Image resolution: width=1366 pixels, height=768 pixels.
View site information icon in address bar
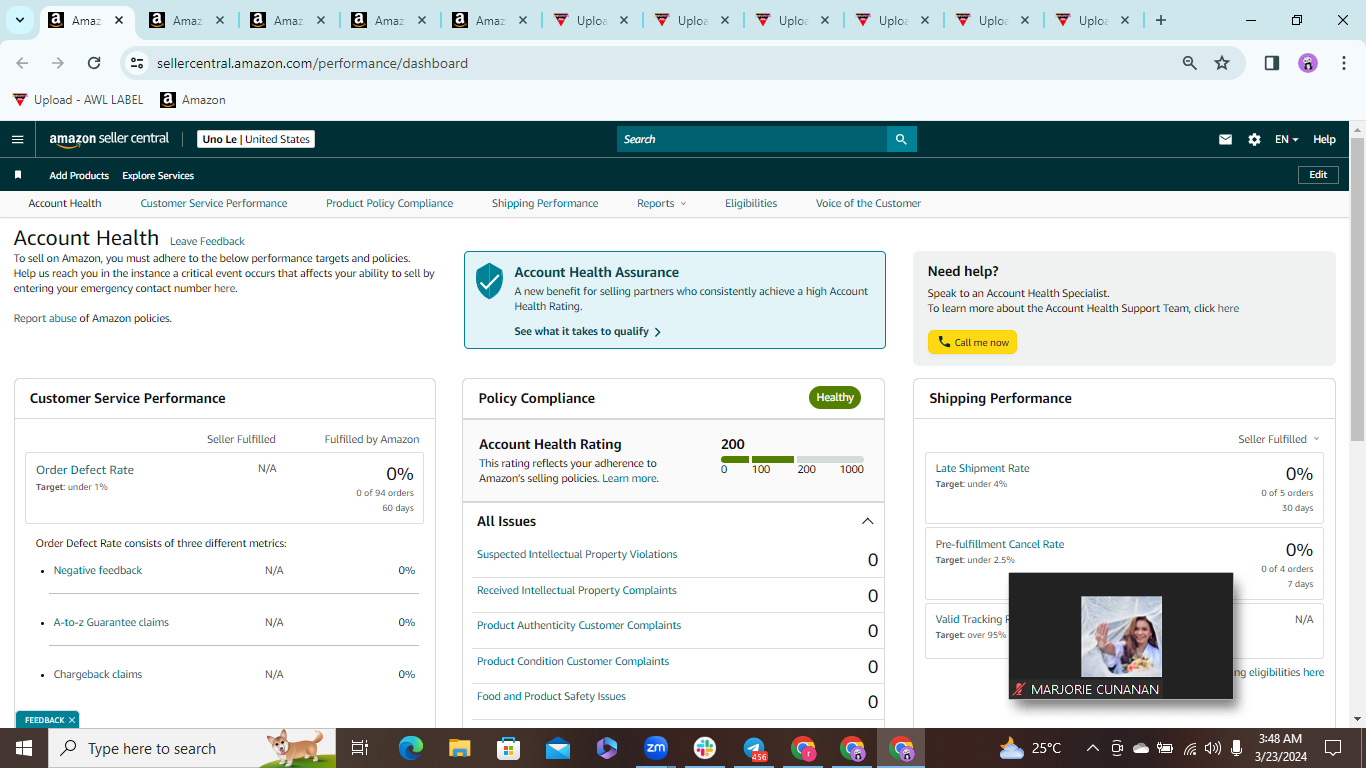138,63
